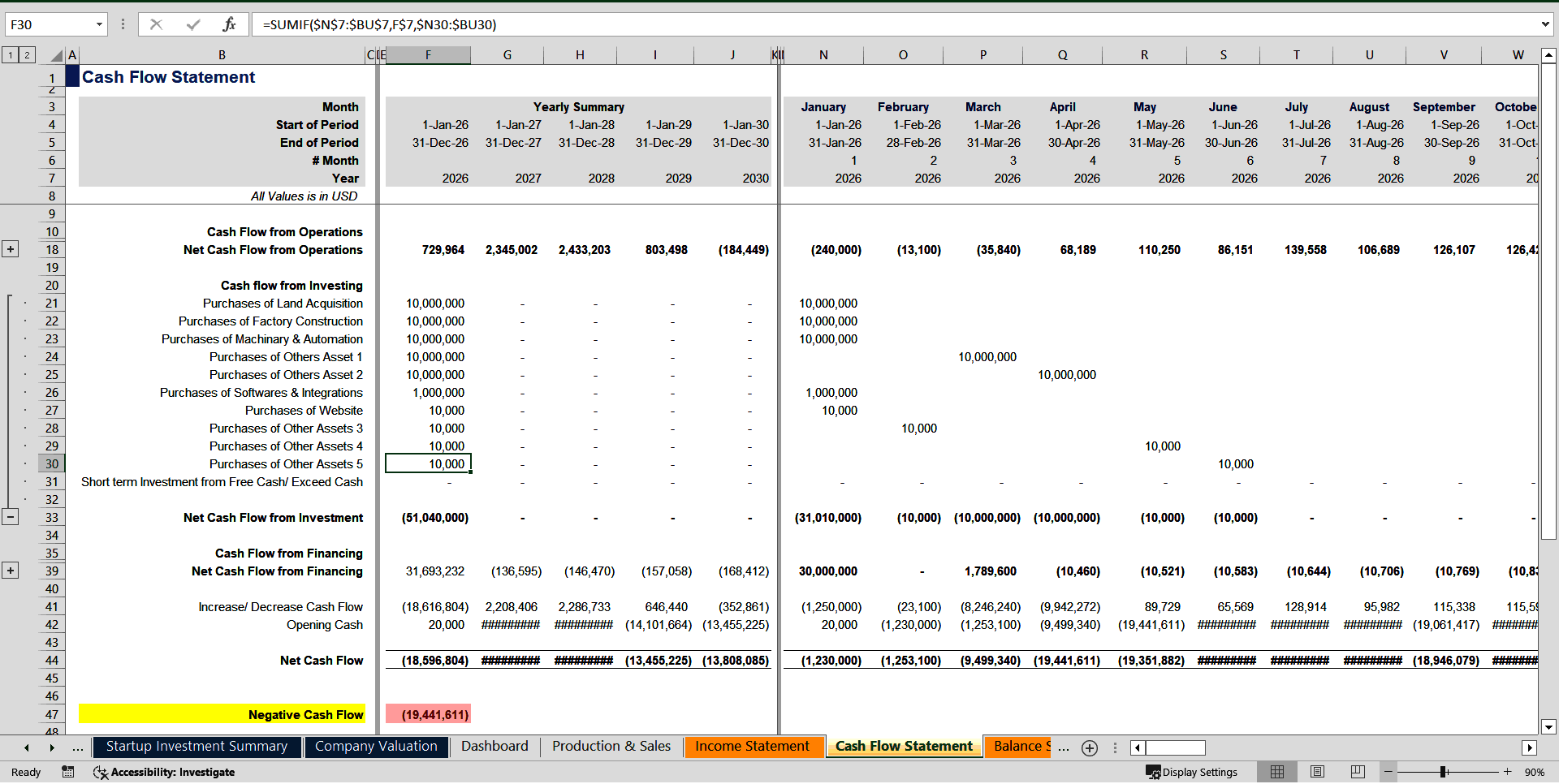The height and width of the screenshot is (784, 1559).
Task: Show outline level 1
Action: (10, 55)
